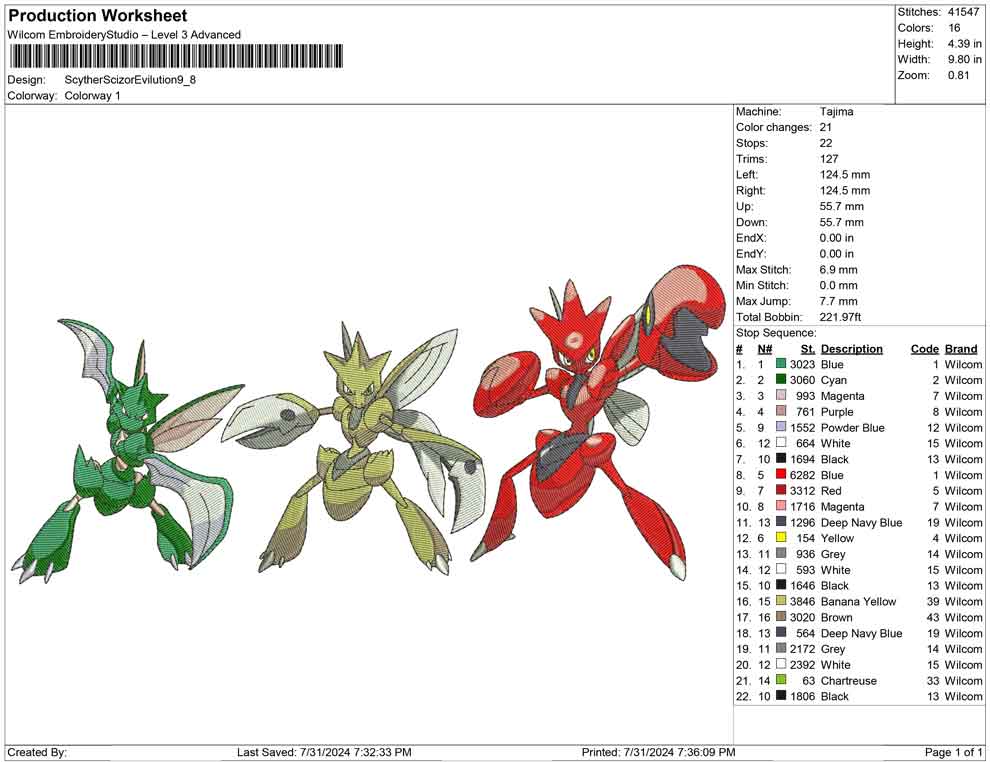Click the Colors value 16
The image size is (990, 762).
point(954,28)
